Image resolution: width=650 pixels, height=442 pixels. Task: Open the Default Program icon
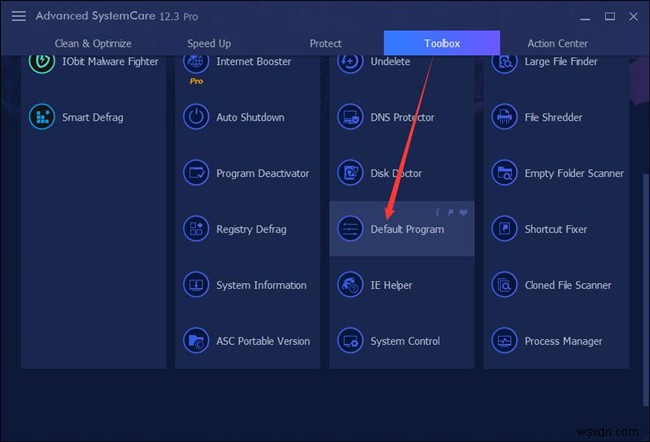350,229
